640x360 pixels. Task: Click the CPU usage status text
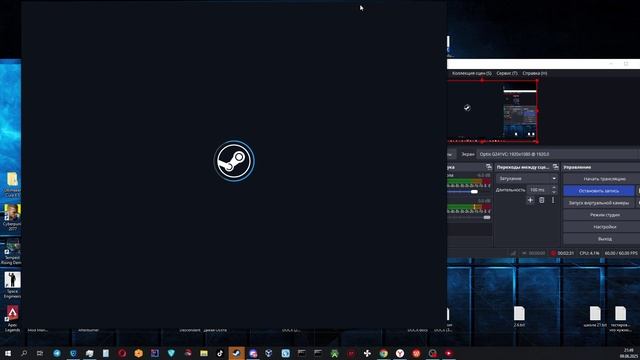589,253
